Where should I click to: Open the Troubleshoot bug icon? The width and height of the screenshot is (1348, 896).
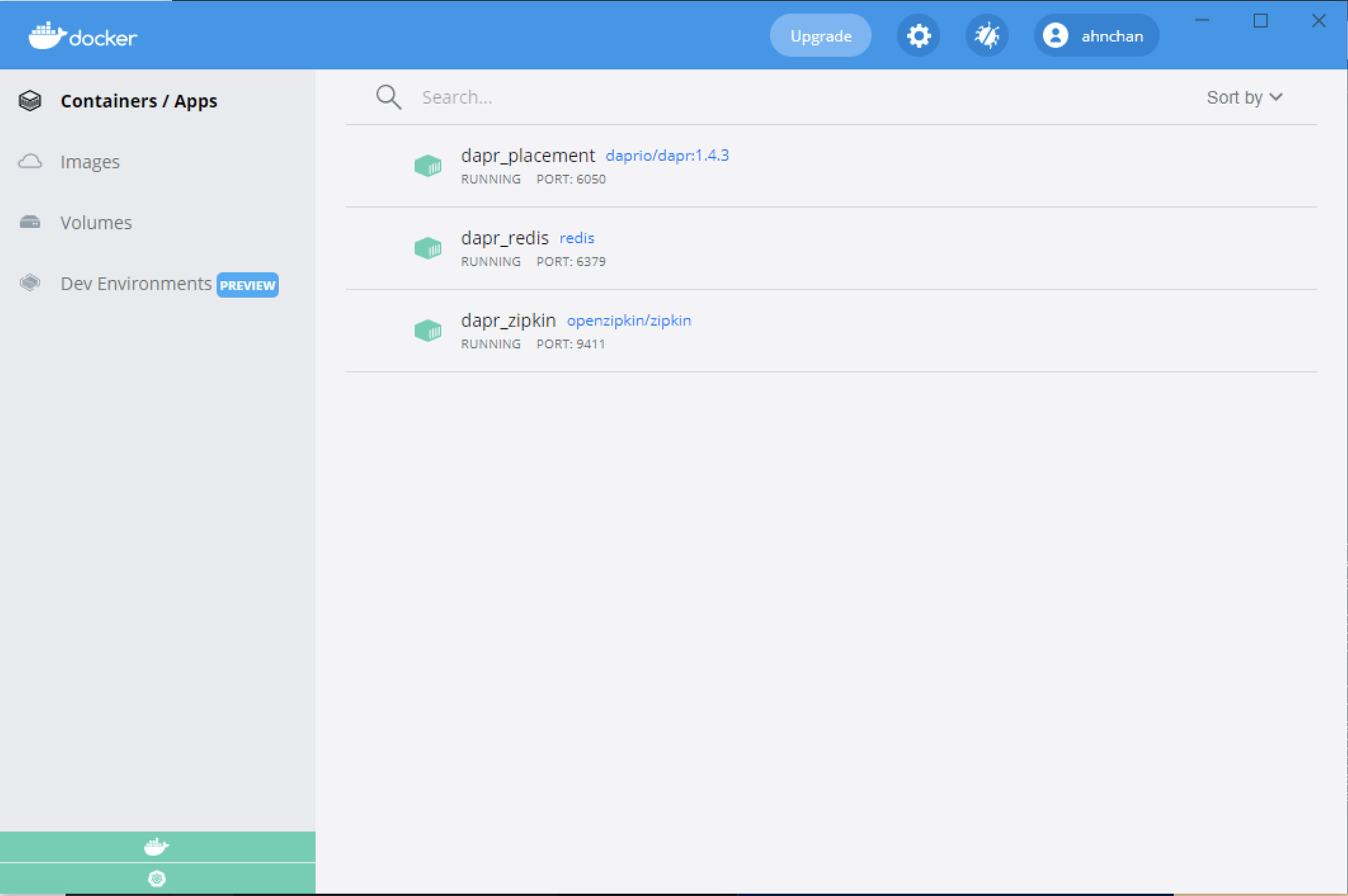987,36
